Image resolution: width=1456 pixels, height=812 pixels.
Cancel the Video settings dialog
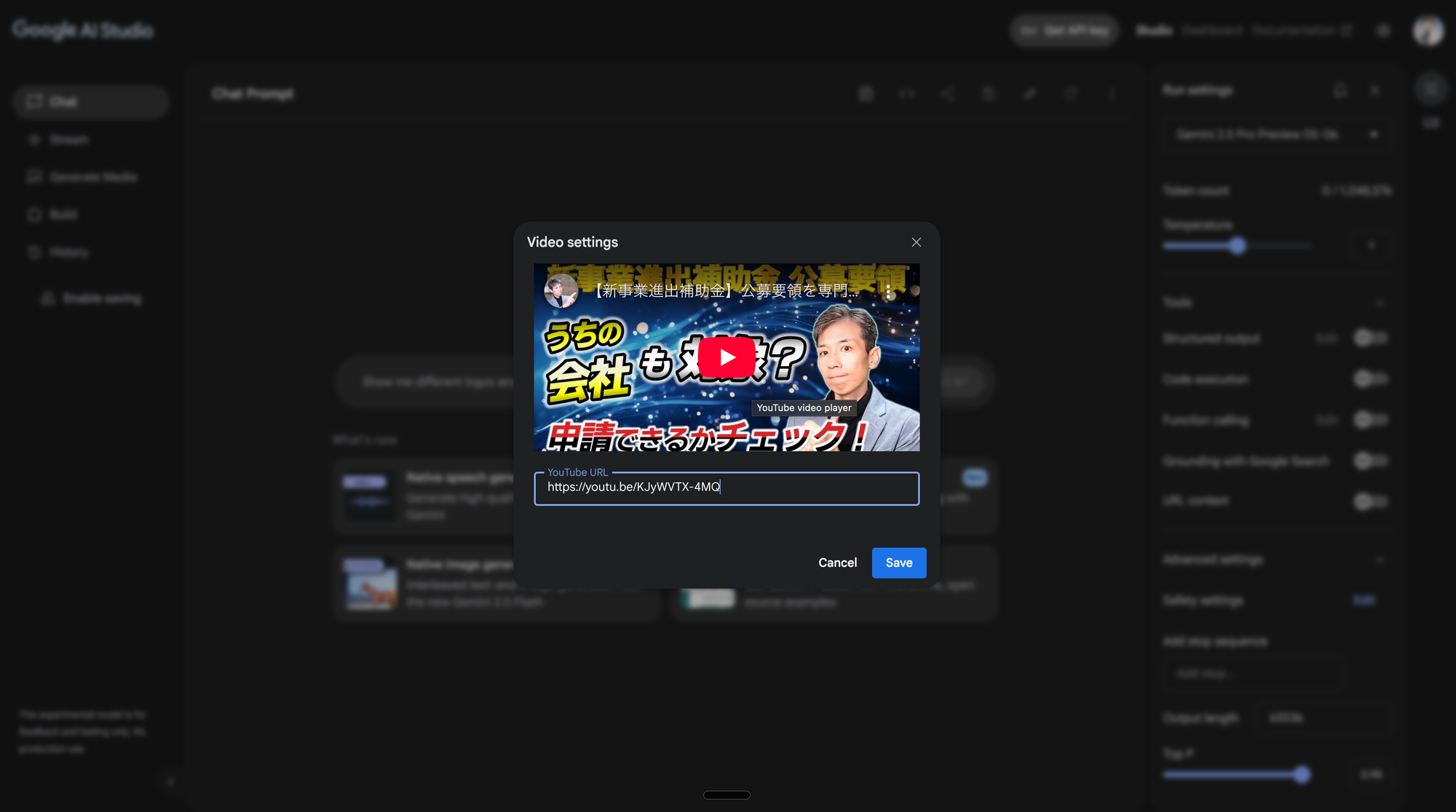click(837, 562)
